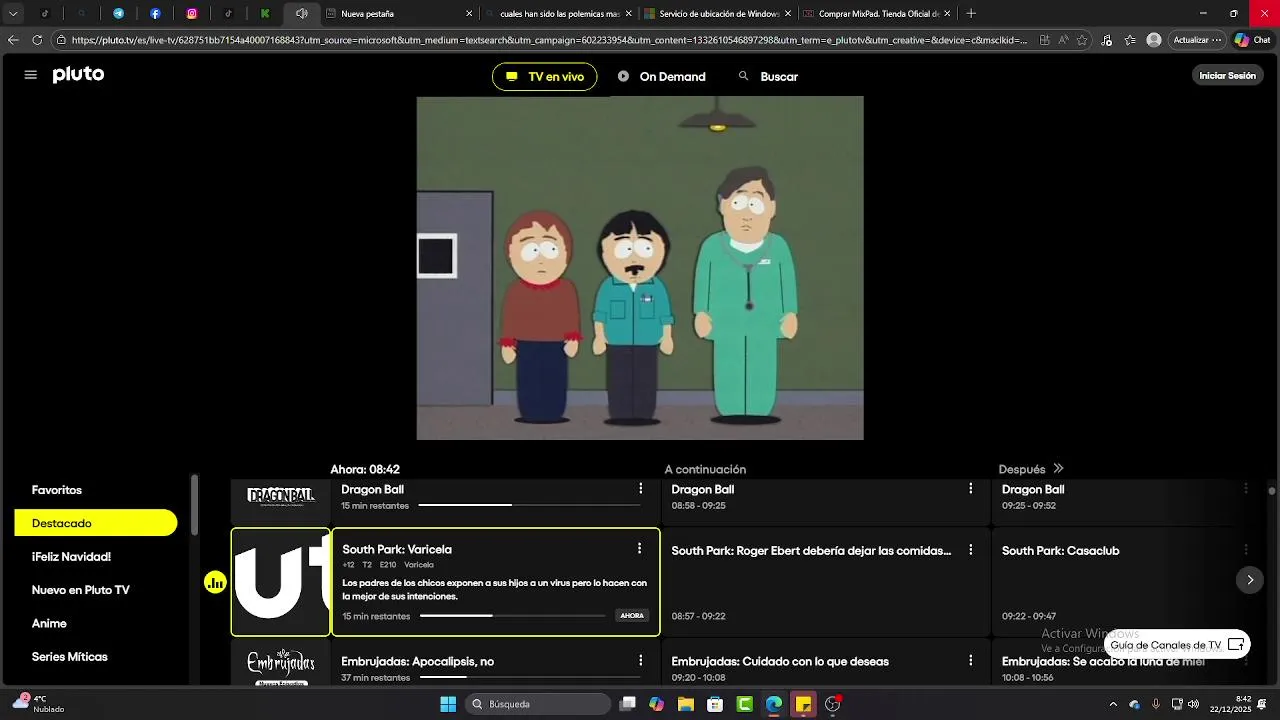Image resolution: width=1280 pixels, height=720 pixels.
Task: Open the Dragon Ball channel logo
Action: coord(281,496)
